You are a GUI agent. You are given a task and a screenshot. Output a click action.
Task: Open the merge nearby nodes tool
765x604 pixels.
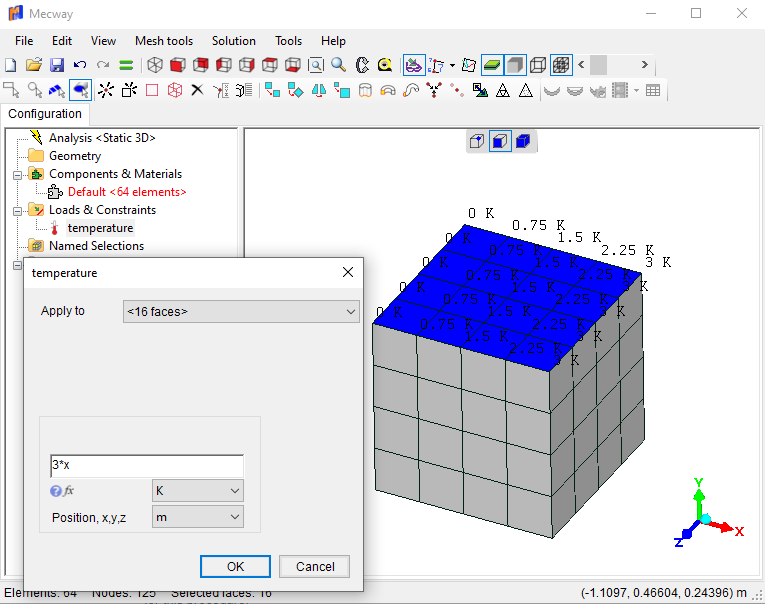tap(434, 90)
